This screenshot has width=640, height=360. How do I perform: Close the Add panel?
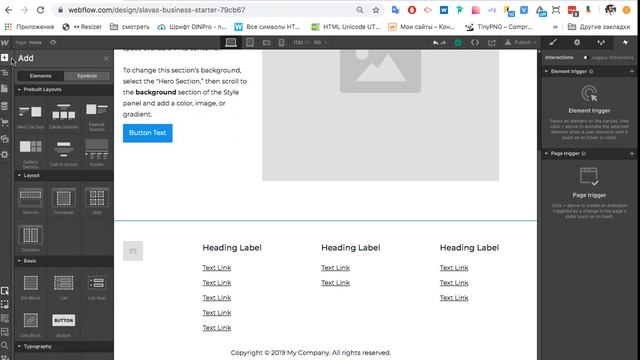click(x=106, y=58)
